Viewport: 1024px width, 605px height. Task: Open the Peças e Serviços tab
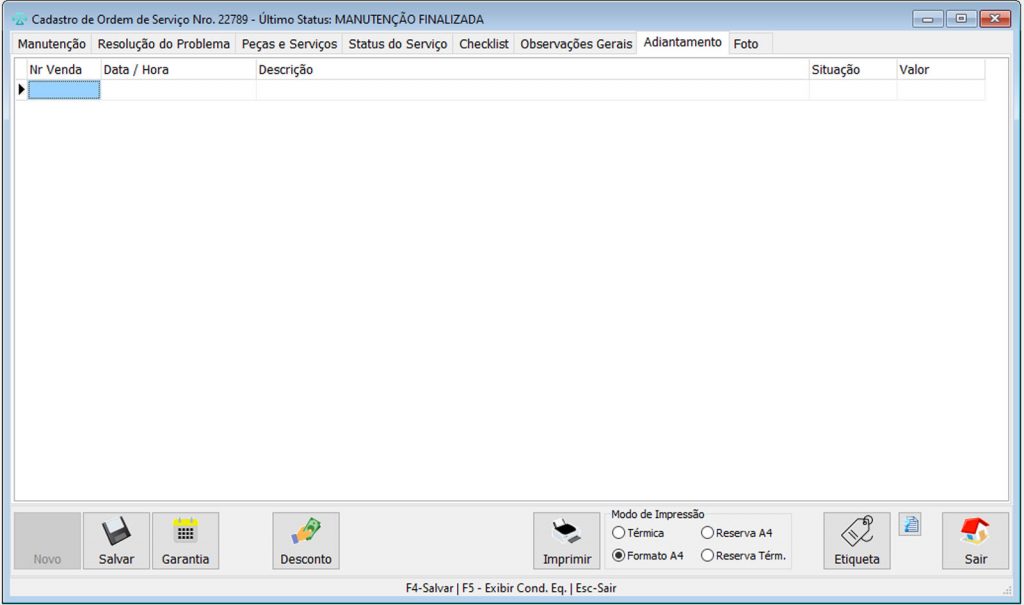(x=289, y=44)
